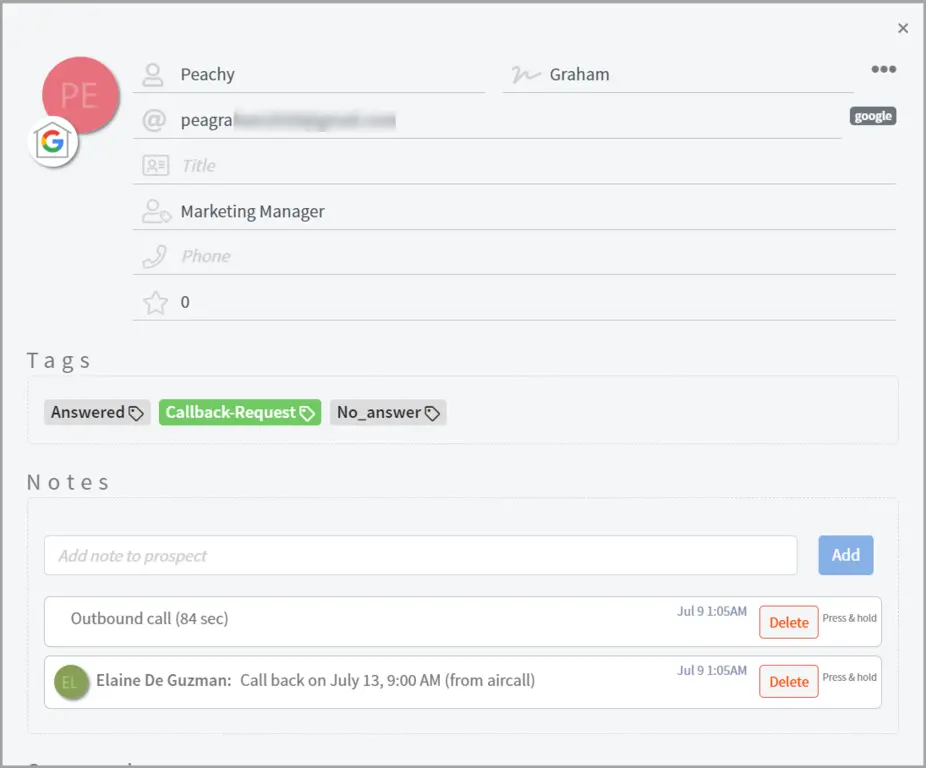Click the @ email icon
926x768 pixels.
(x=154, y=120)
